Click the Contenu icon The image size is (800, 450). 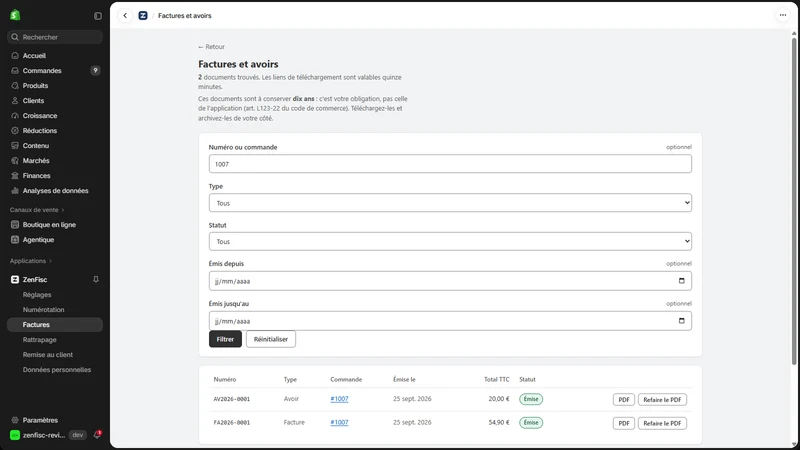(15, 145)
